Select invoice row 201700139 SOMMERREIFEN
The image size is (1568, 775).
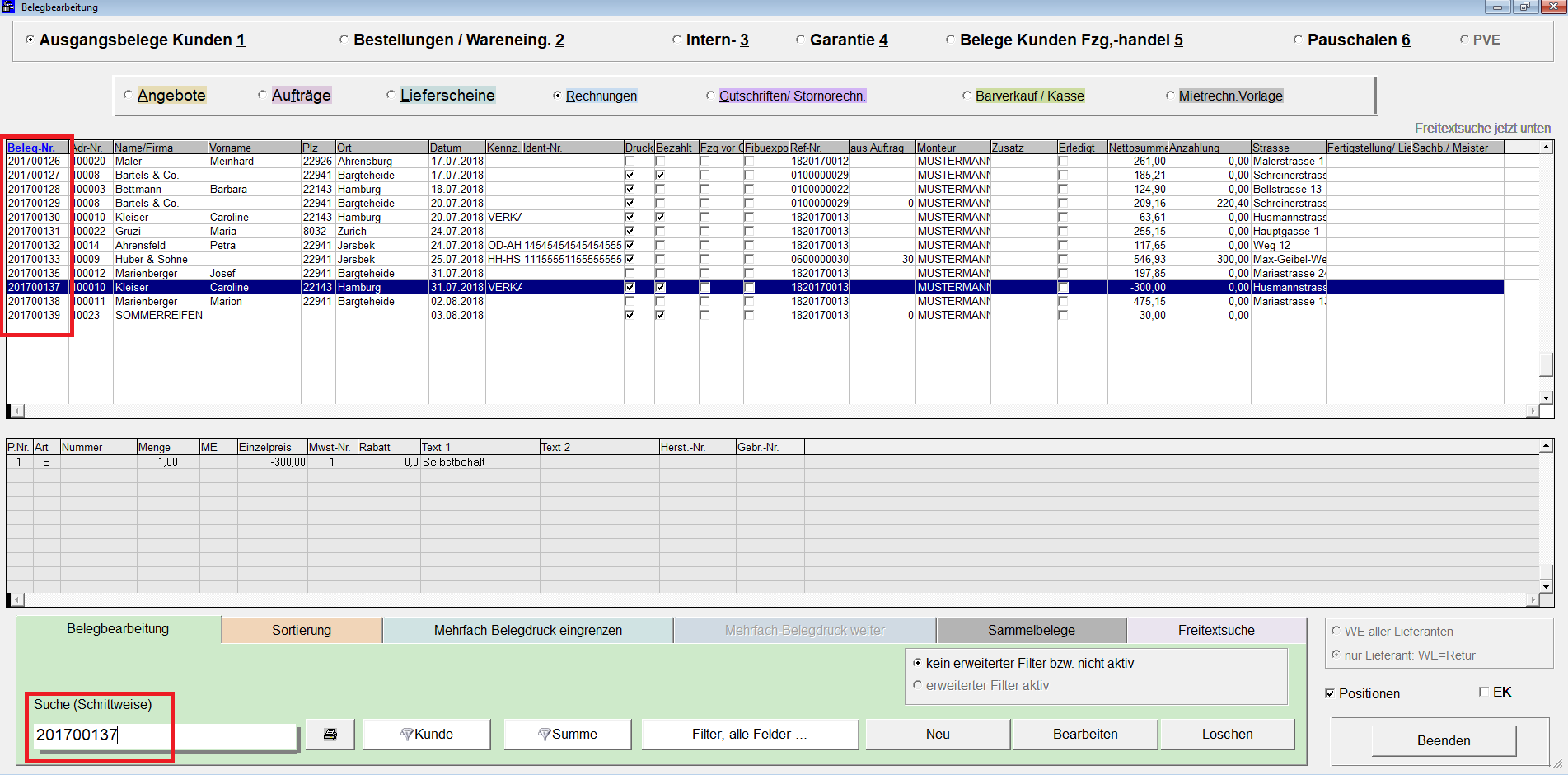[x=755, y=316]
